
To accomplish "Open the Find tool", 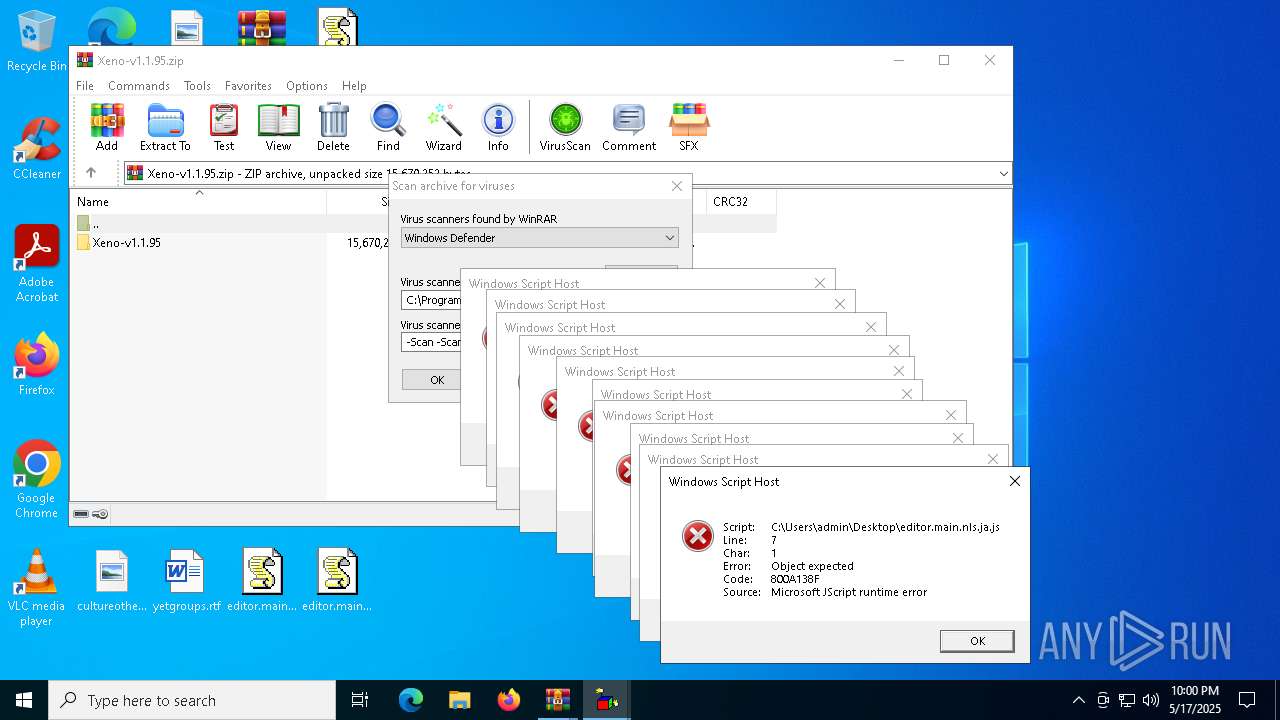I will [388, 127].
